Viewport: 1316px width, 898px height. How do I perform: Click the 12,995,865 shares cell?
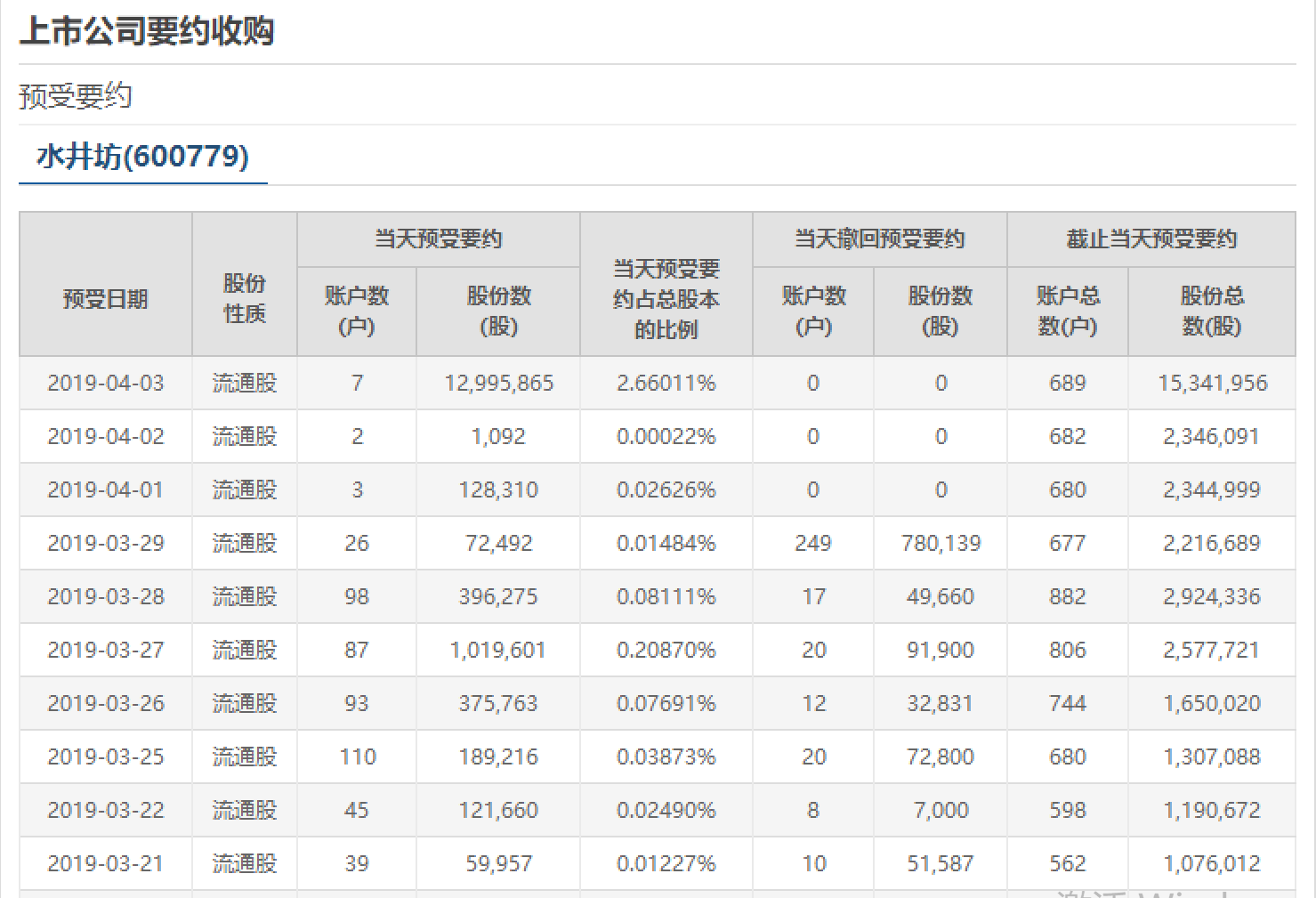point(498,384)
